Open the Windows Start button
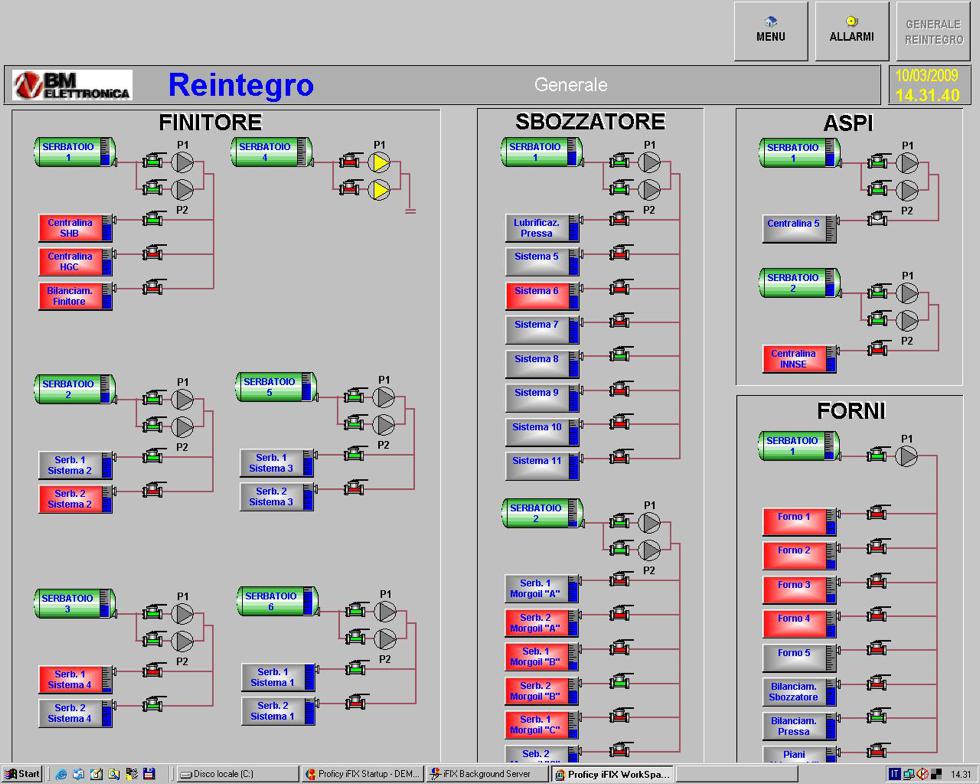The height and width of the screenshot is (784, 980). click(23, 773)
